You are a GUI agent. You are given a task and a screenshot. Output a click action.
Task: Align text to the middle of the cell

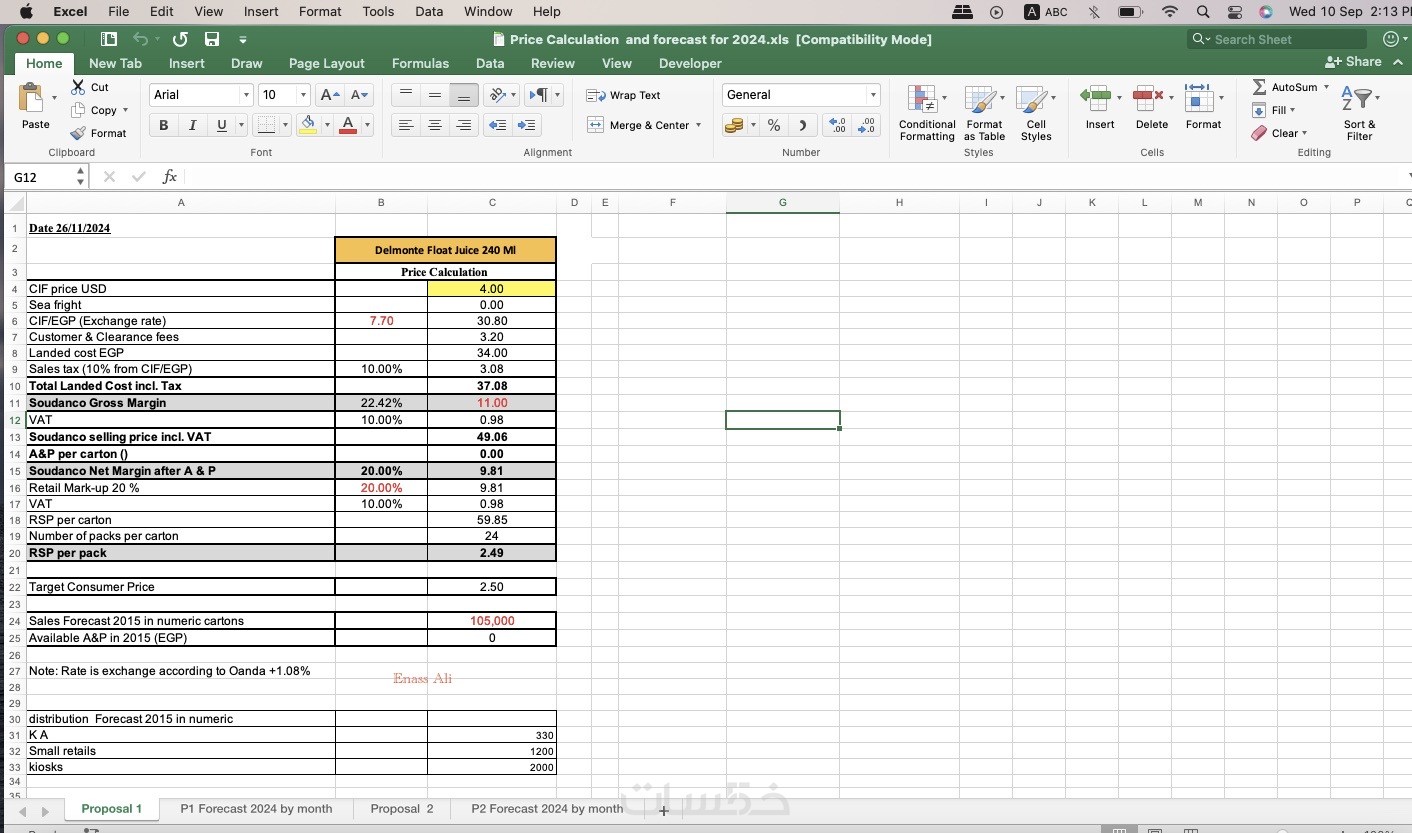click(434, 95)
